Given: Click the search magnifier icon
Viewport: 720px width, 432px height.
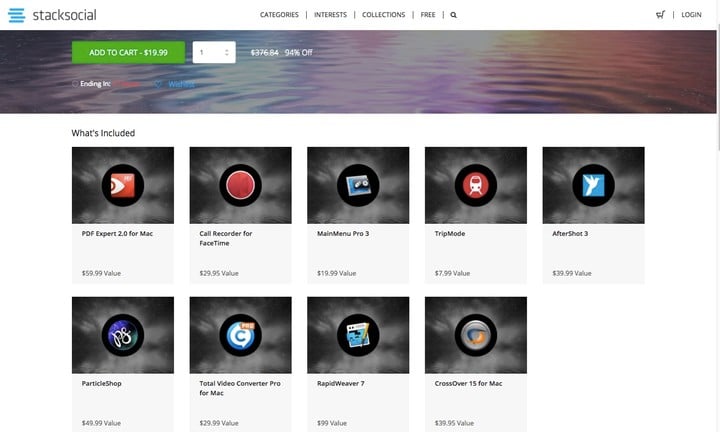Looking at the screenshot, I should point(454,15).
